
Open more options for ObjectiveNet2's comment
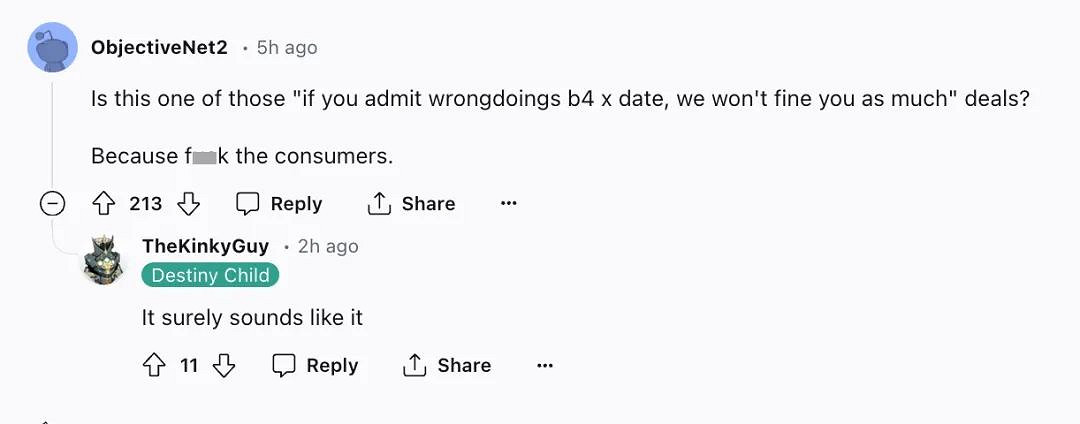pyautogui.click(x=509, y=204)
